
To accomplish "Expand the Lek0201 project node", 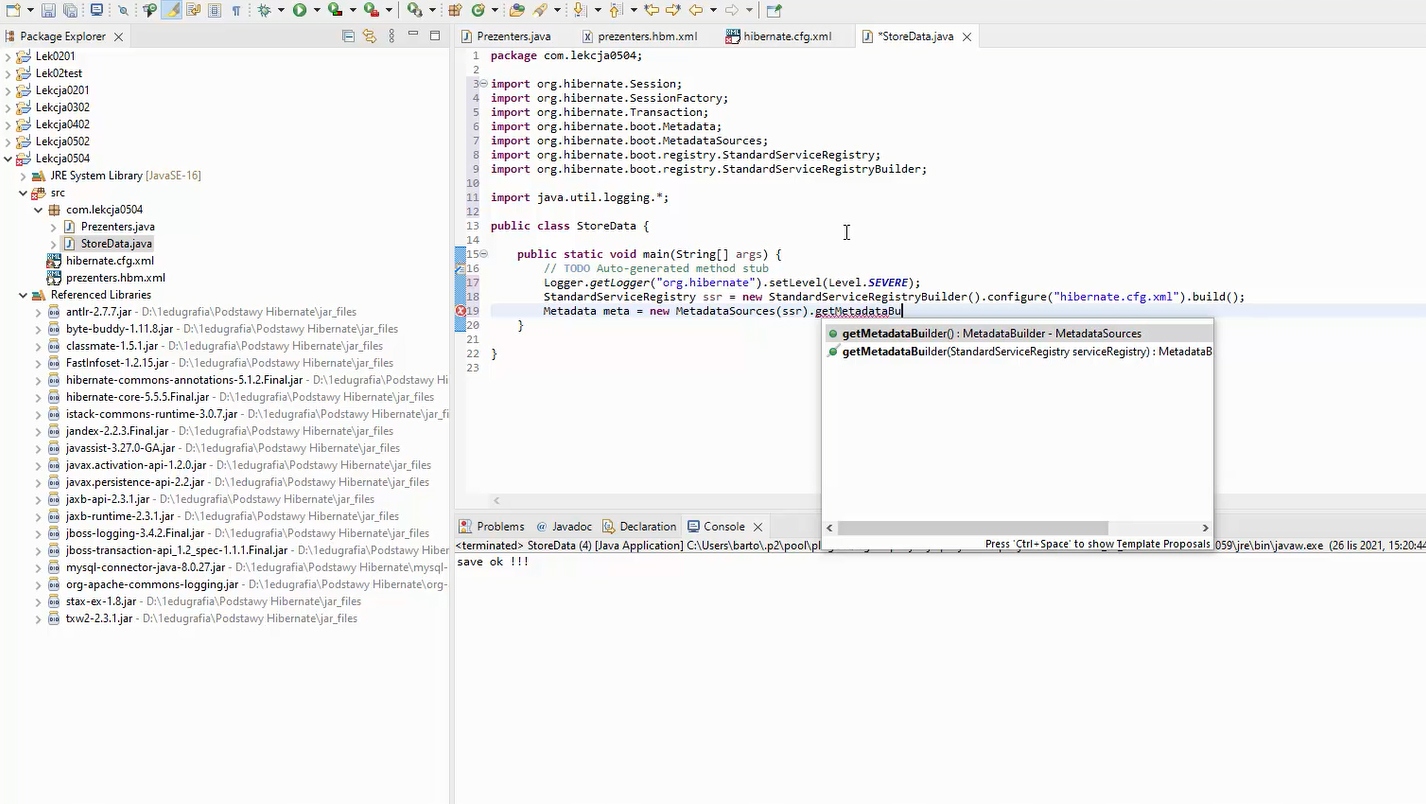I will click(8, 57).
